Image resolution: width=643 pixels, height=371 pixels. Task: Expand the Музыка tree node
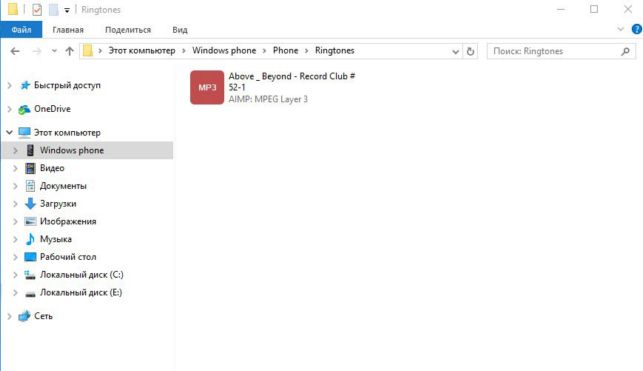point(15,239)
